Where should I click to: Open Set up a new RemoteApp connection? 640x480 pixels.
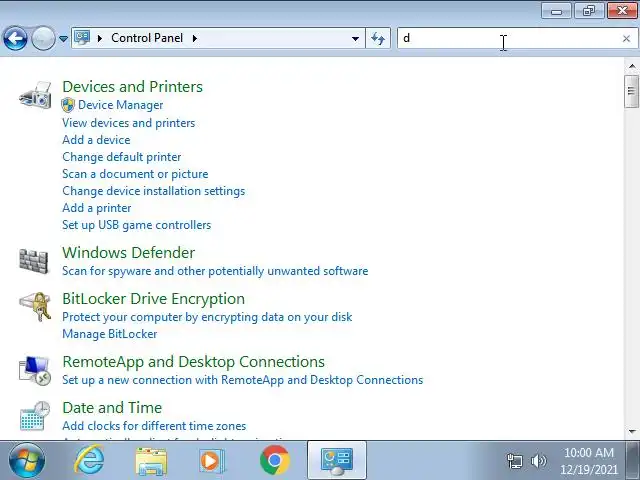tap(242, 380)
